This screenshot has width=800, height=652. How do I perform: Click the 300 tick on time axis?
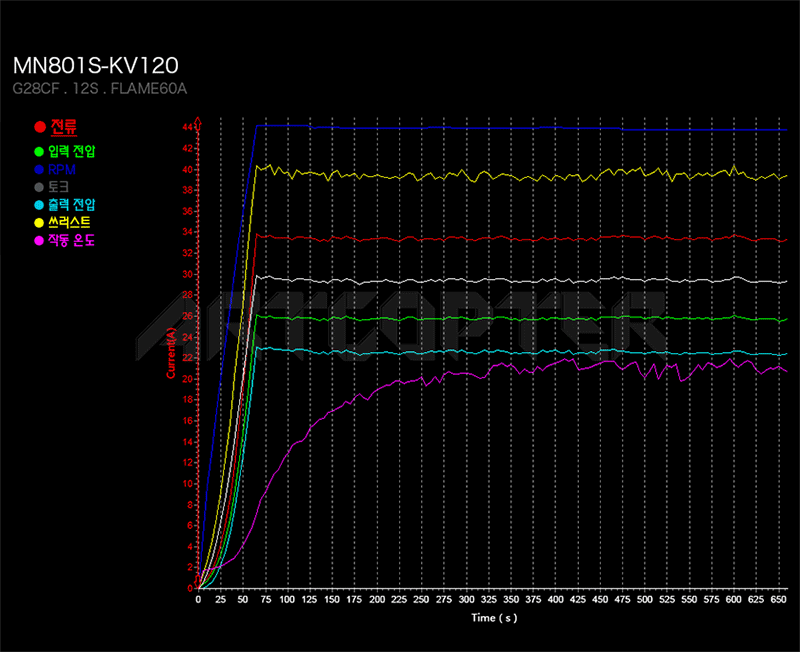466,599
